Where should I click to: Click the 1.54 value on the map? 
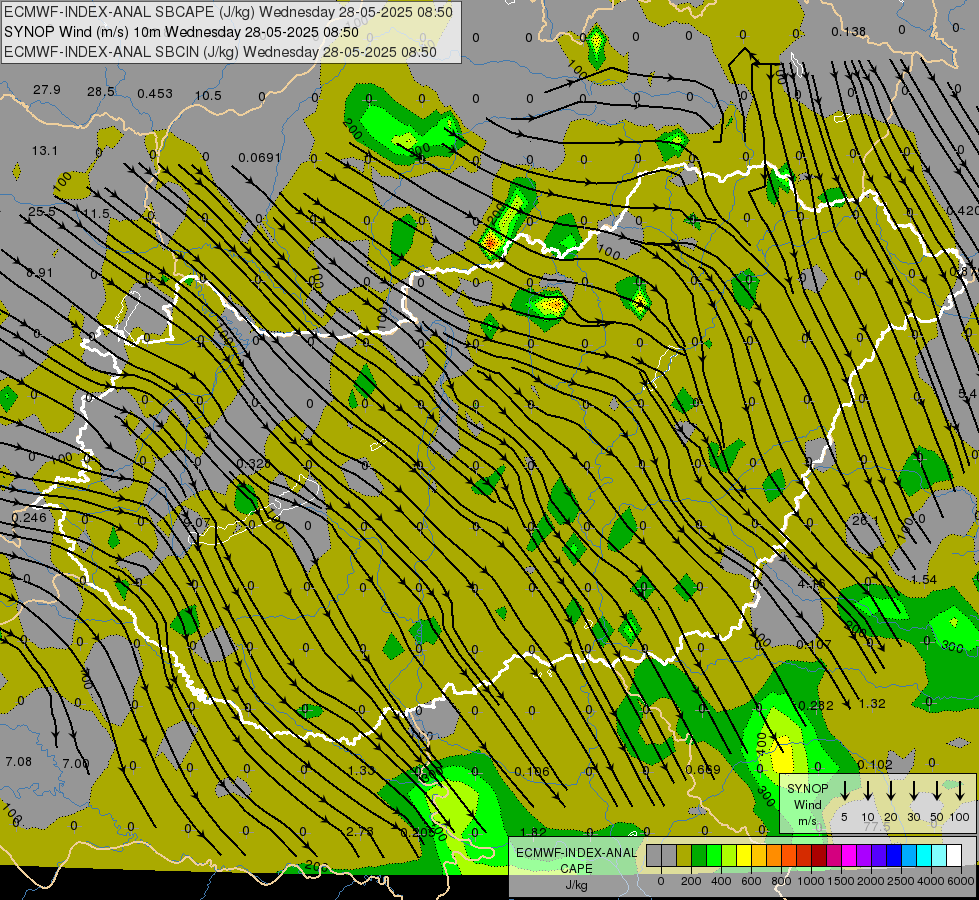click(923, 580)
